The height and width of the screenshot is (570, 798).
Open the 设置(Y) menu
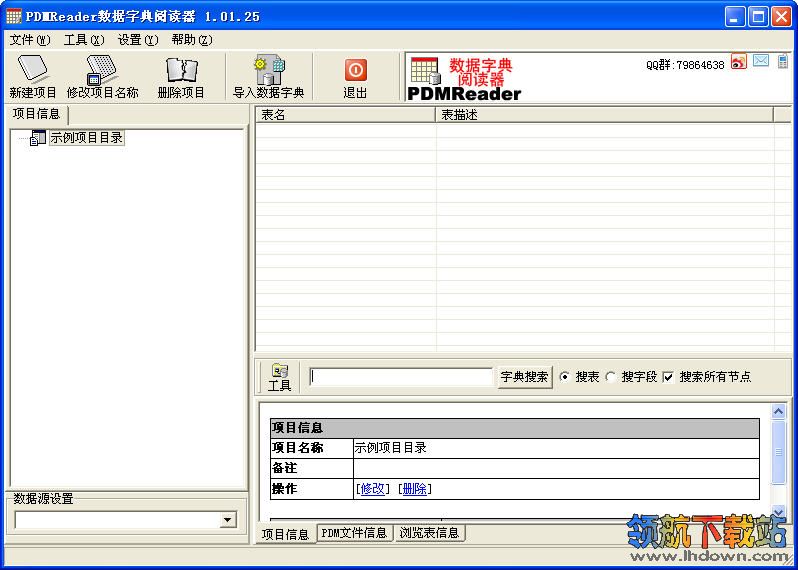tap(138, 40)
